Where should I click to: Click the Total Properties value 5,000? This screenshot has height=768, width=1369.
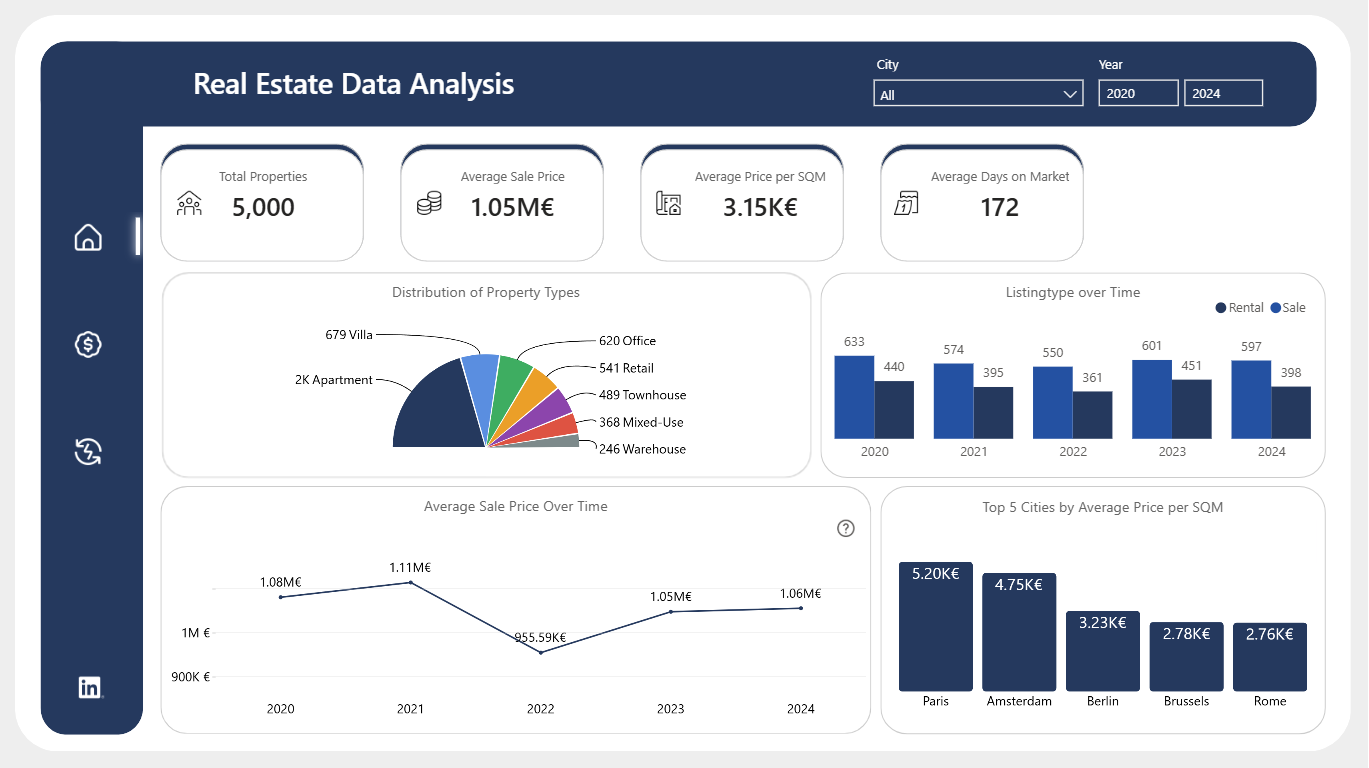(x=263, y=207)
